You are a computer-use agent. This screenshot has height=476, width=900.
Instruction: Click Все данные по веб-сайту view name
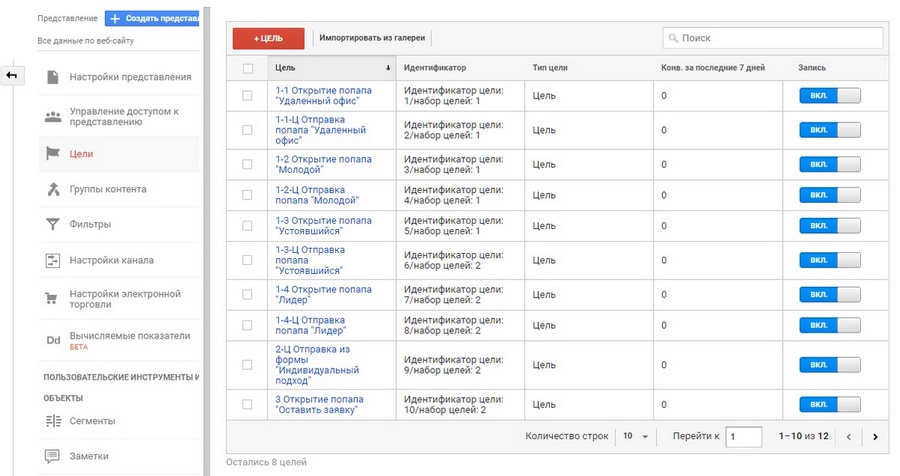86,41
